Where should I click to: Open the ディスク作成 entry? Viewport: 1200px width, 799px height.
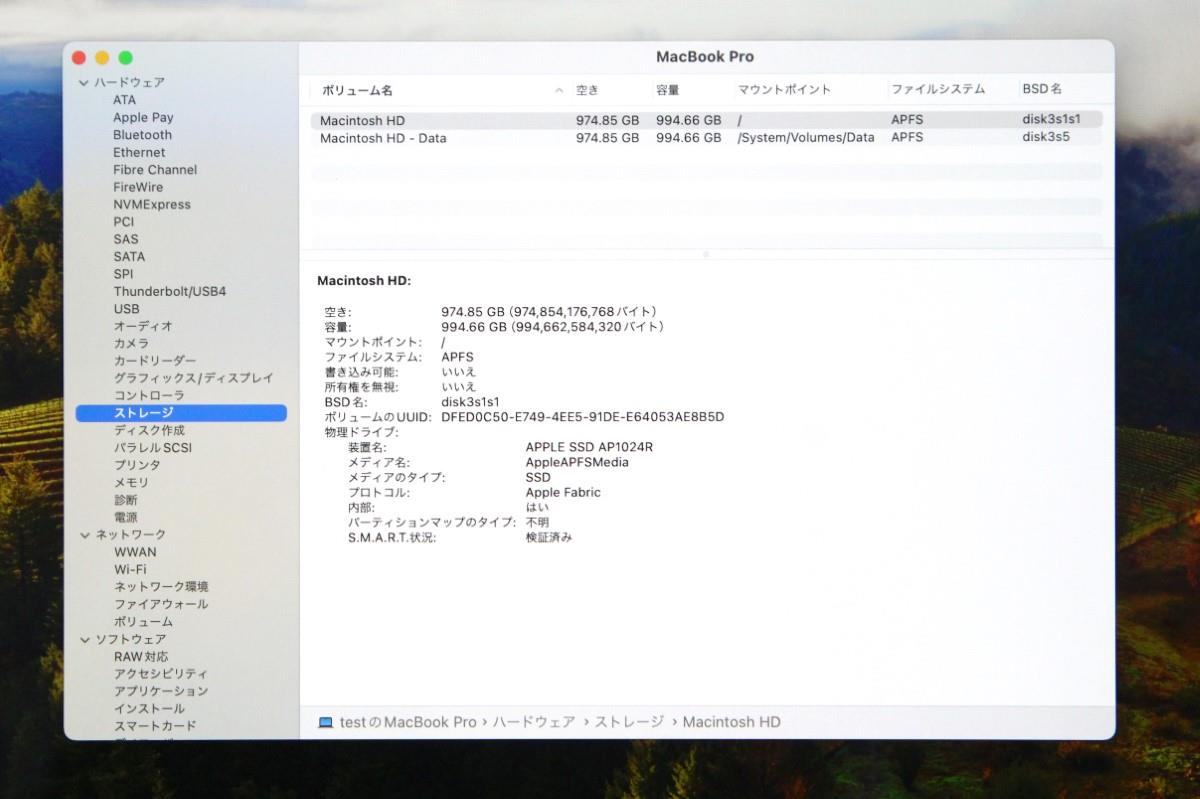(x=149, y=430)
